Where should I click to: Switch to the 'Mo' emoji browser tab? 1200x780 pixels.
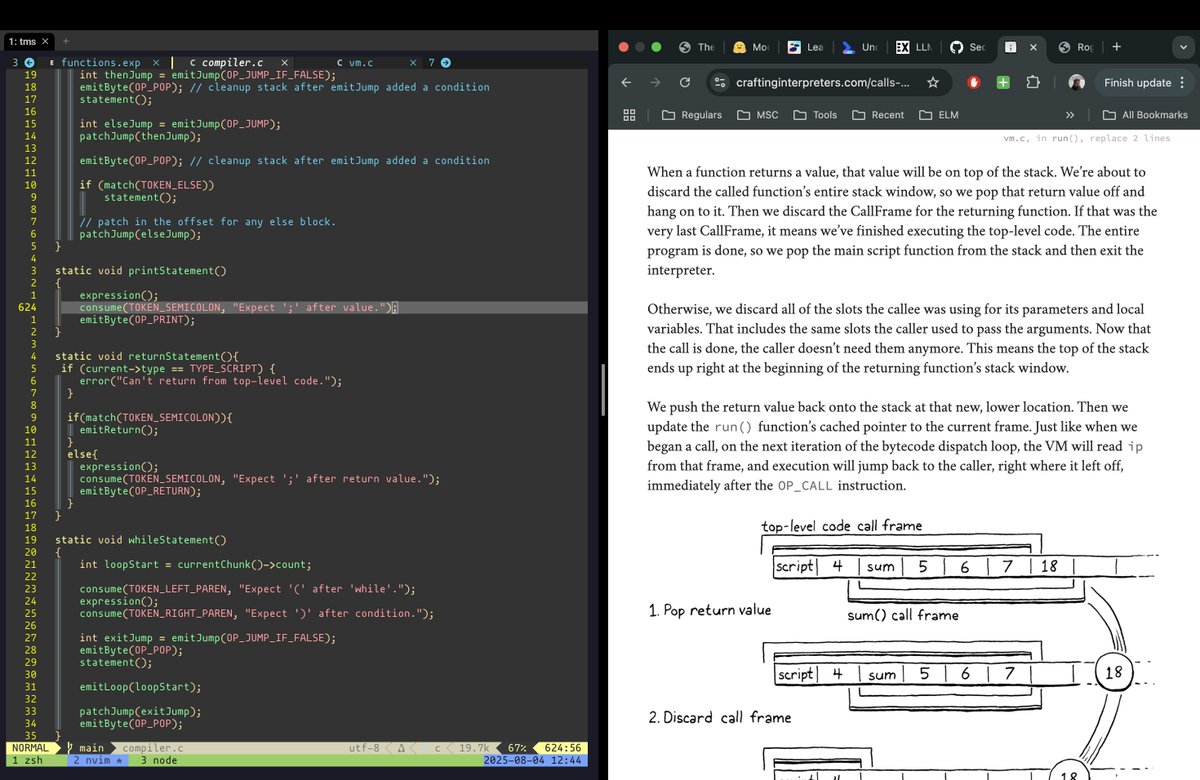751,47
